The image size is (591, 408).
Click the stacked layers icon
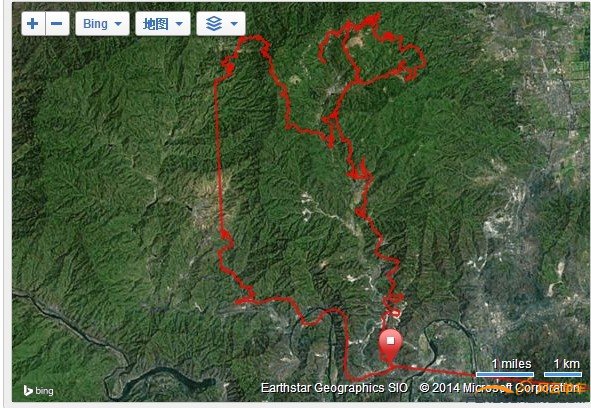coord(214,24)
